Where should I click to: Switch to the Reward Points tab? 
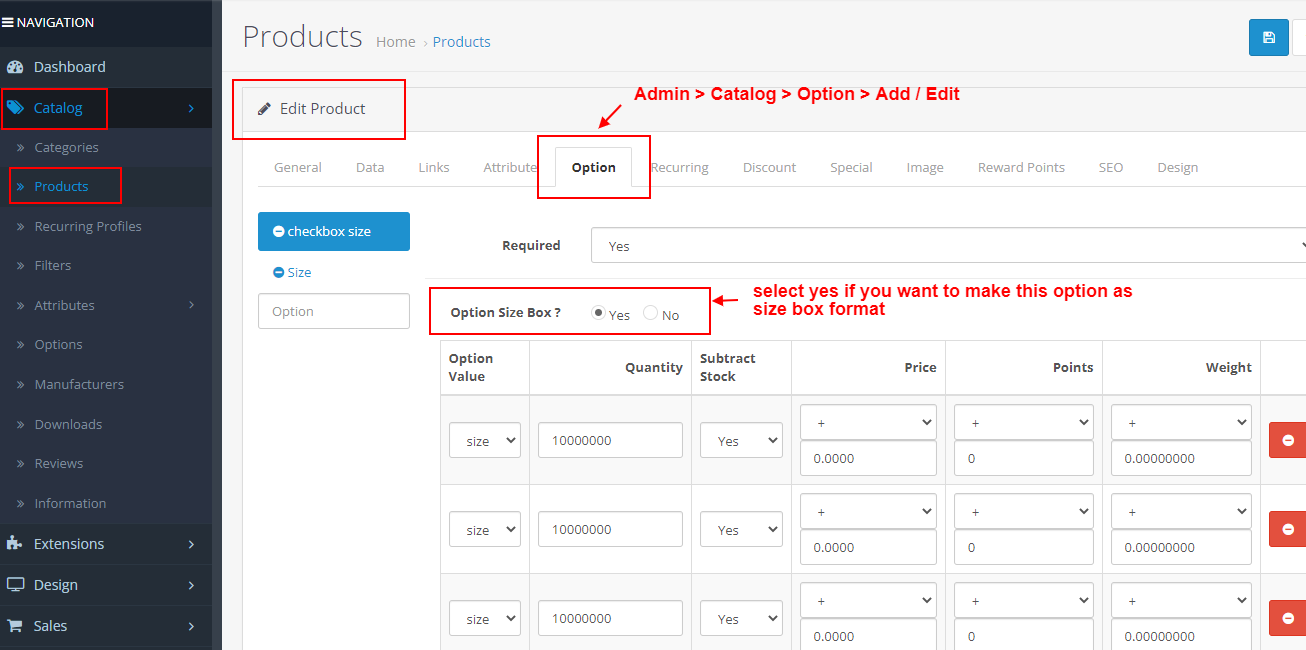[x=1021, y=167]
